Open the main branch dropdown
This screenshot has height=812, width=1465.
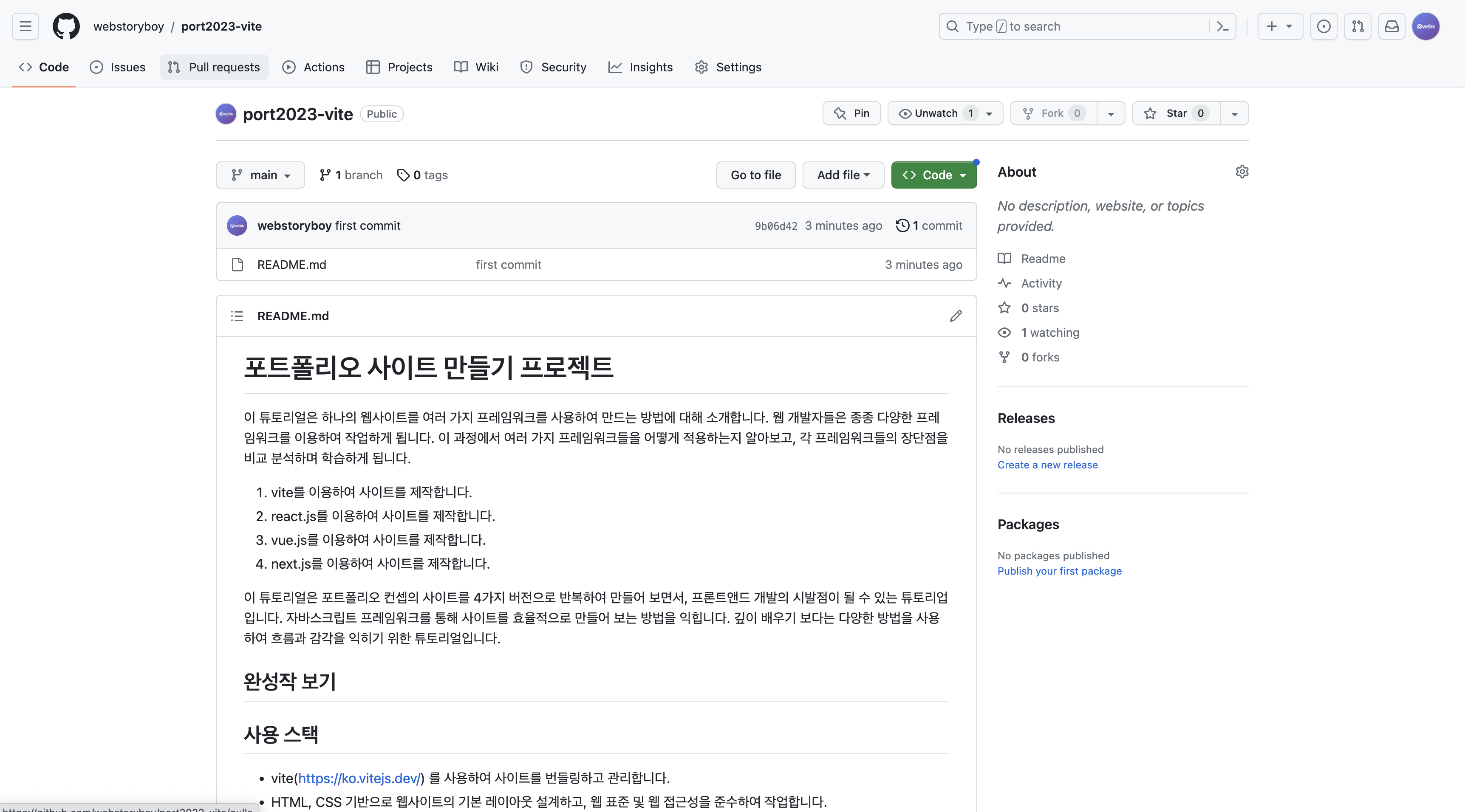260,175
